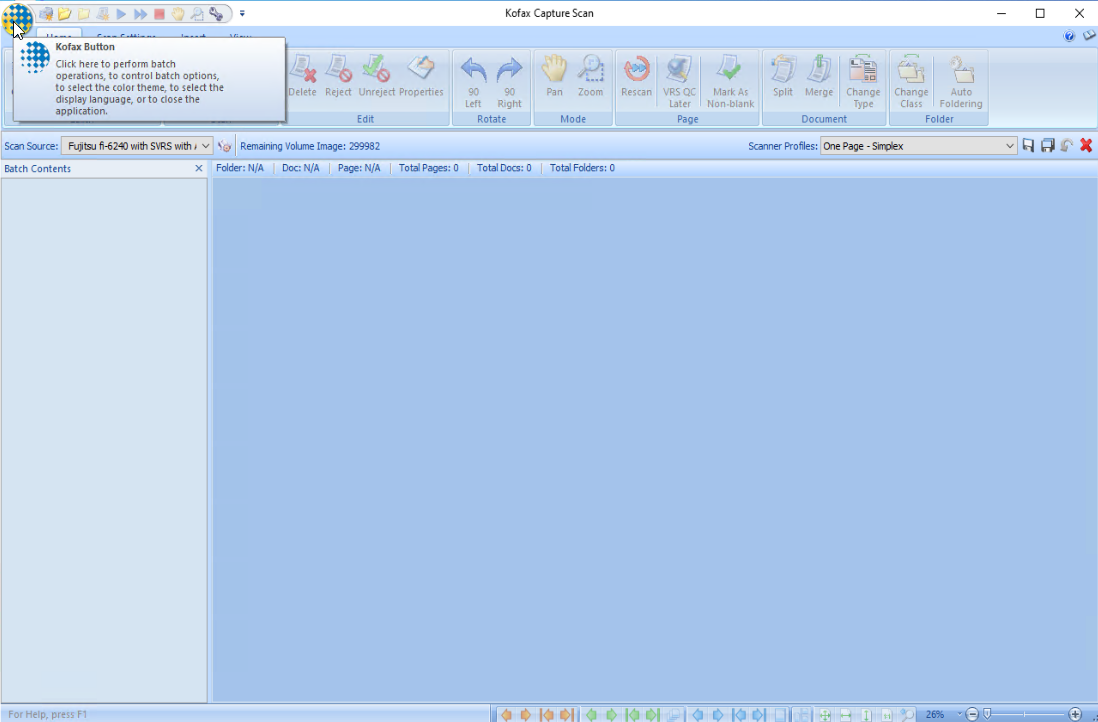Screen dimensions: 1098x722
Task: Click the Folder: N/A indicator
Action: coord(240,168)
